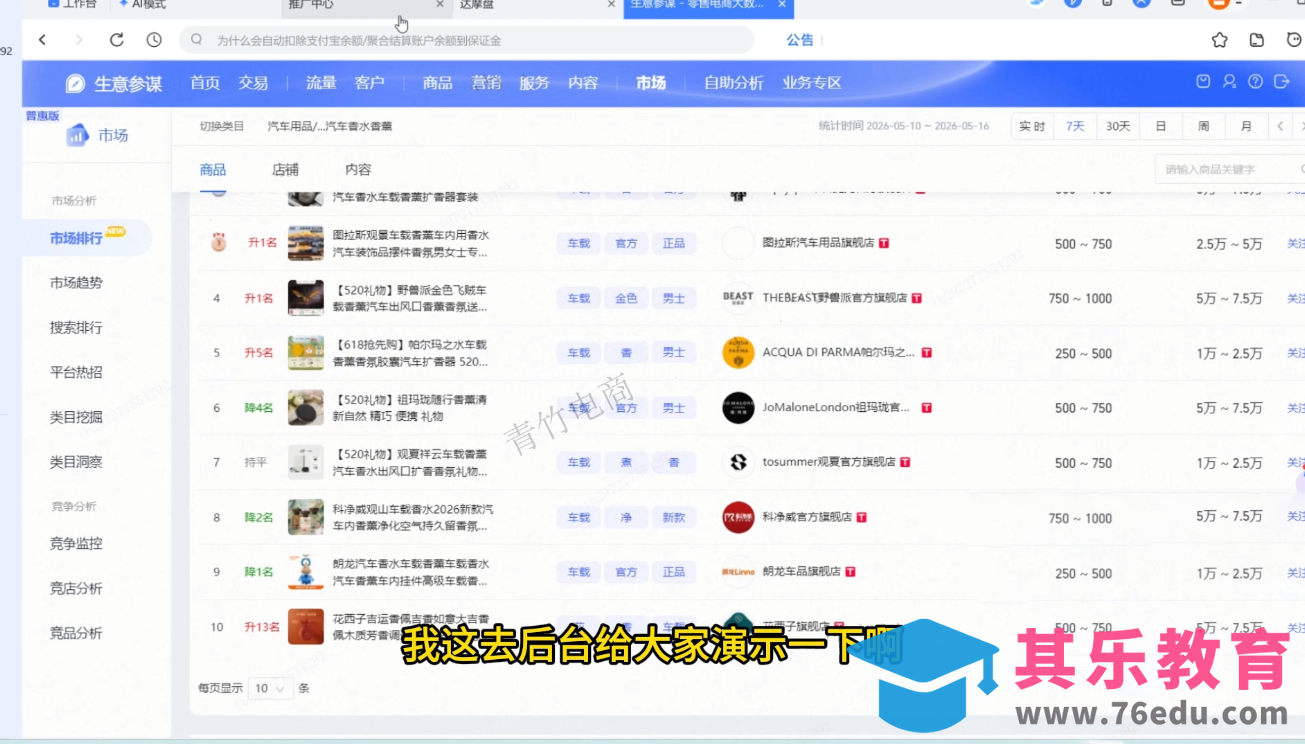This screenshot has width=1305, height=744.
Task: Click the browser forward arrow
Action: pyautogui.click(x=79, y=40)
